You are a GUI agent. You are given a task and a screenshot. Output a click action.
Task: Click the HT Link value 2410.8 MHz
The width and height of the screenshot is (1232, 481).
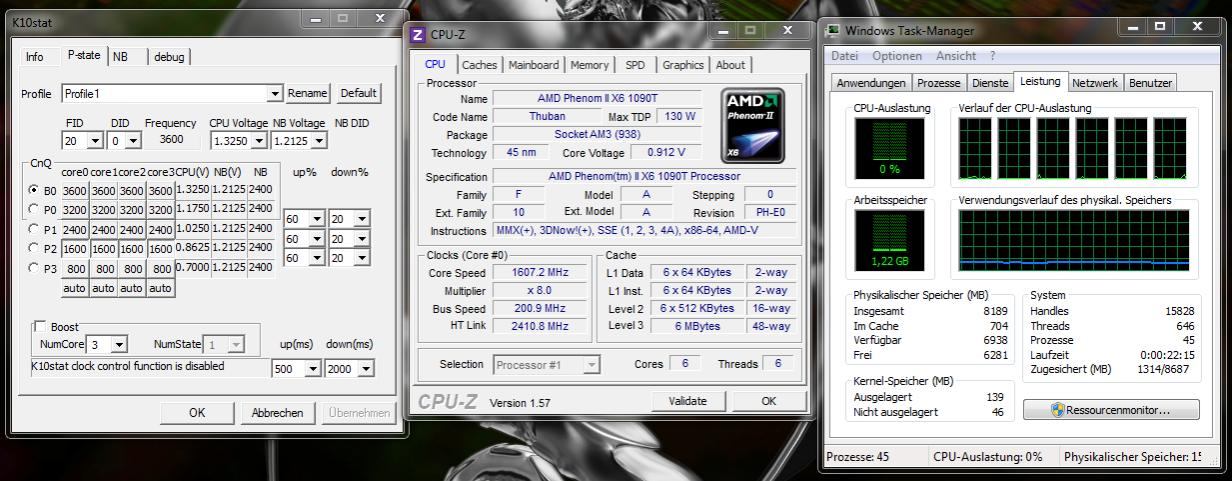(539, 326)
